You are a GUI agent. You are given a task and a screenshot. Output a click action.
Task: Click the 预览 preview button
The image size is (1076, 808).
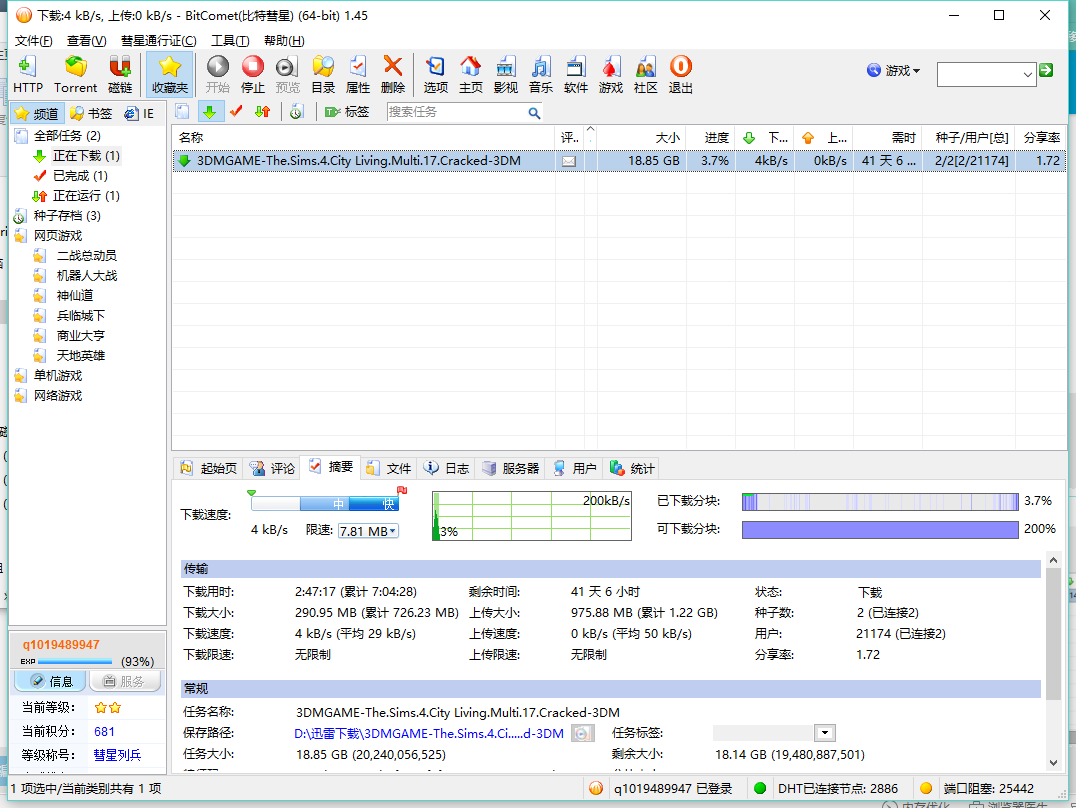click(288, 74)
